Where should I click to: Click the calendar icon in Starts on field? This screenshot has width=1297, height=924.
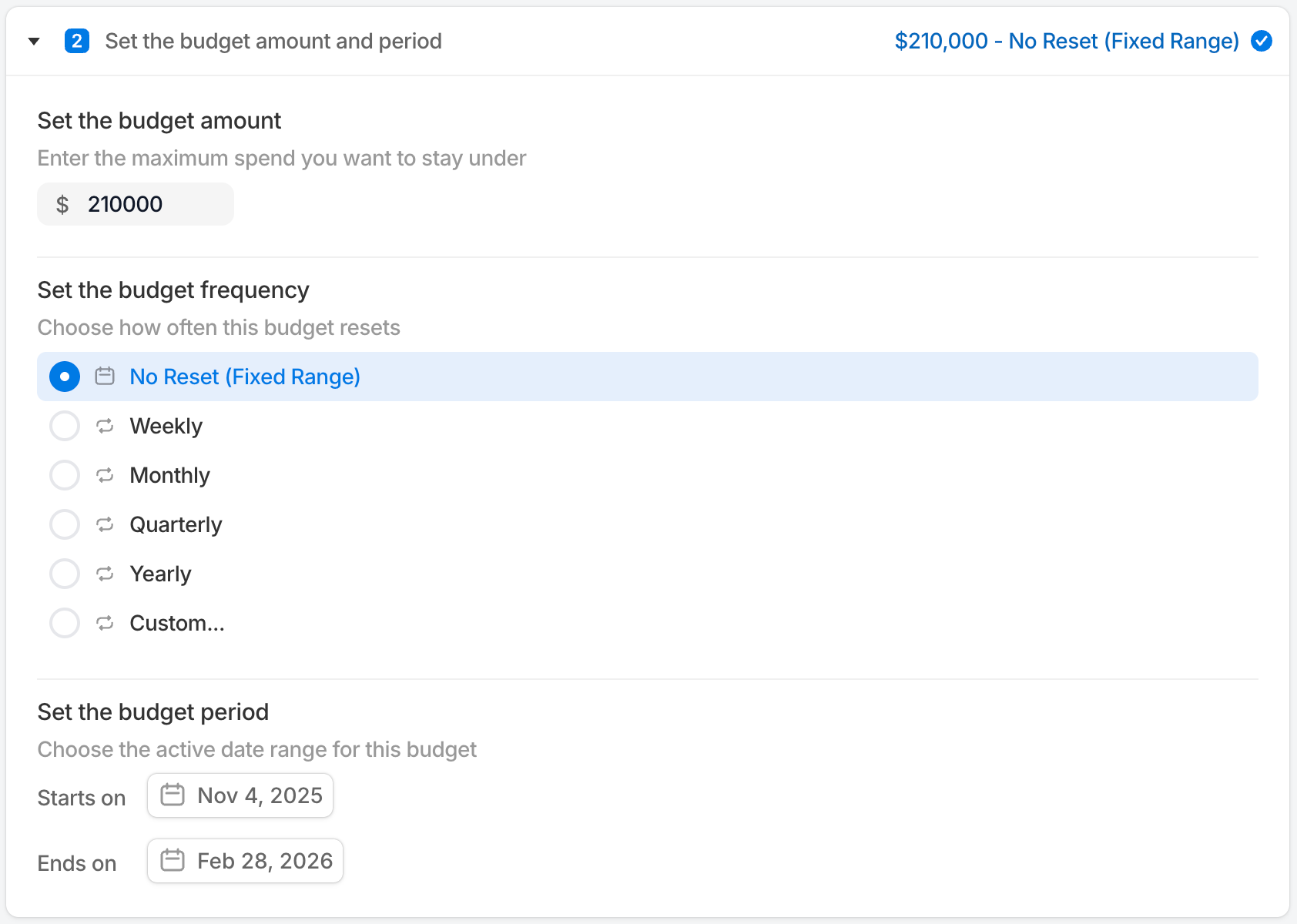[x=173, y=795]
